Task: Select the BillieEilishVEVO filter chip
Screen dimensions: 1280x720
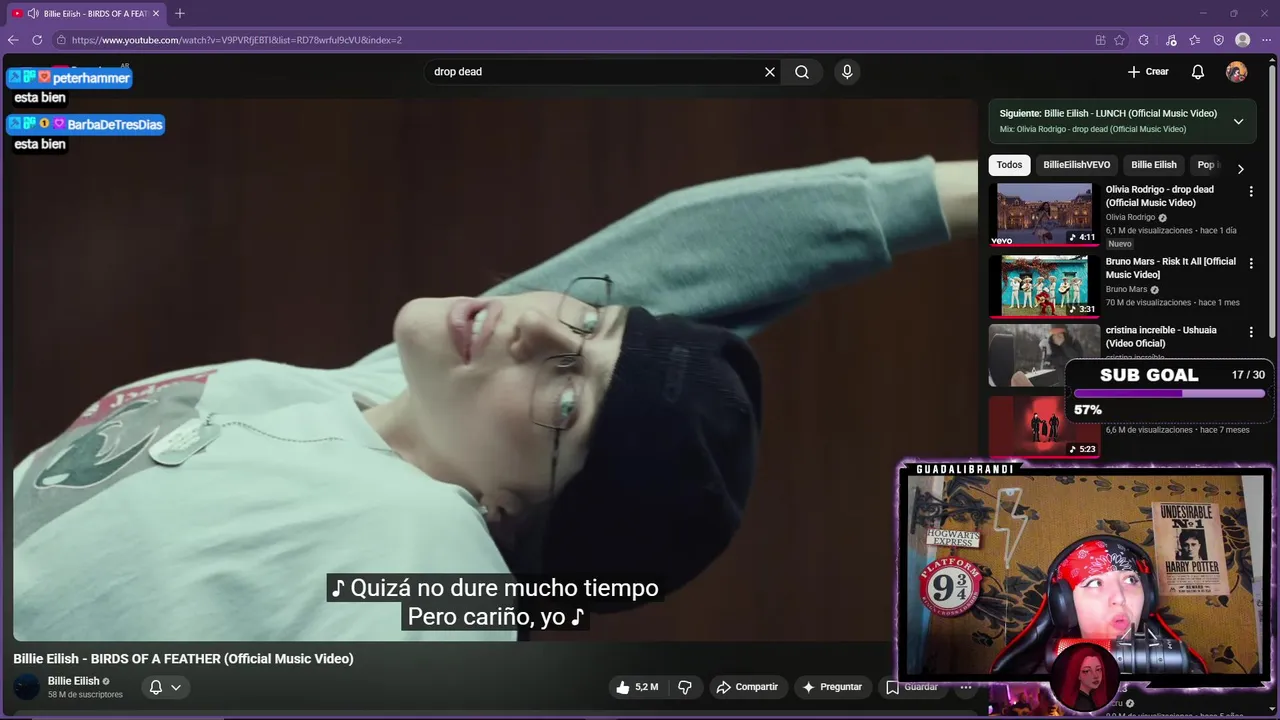Action: point(1077,165)
